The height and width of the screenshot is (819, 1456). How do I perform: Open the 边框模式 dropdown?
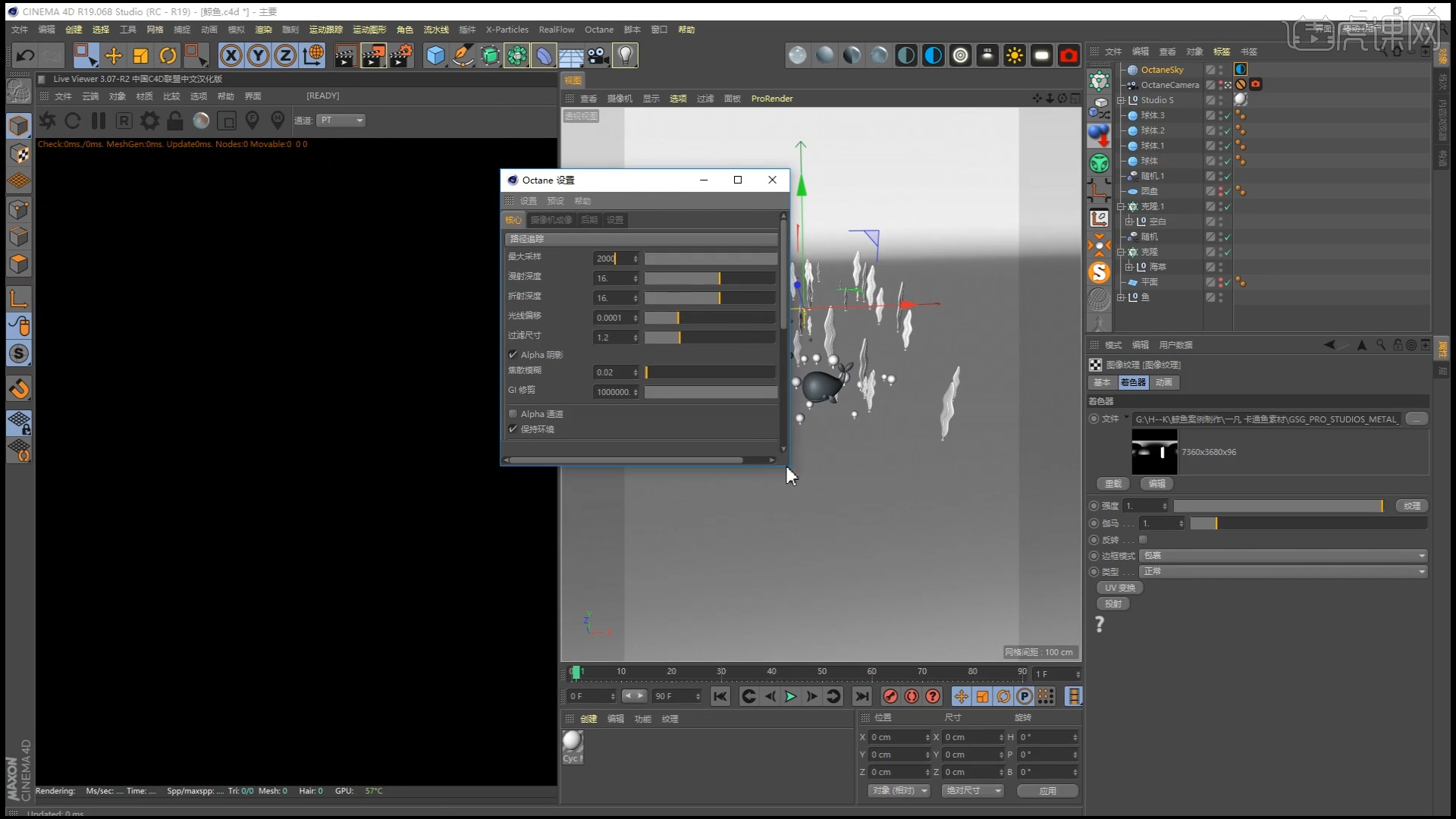click(x=1284, y=556)
